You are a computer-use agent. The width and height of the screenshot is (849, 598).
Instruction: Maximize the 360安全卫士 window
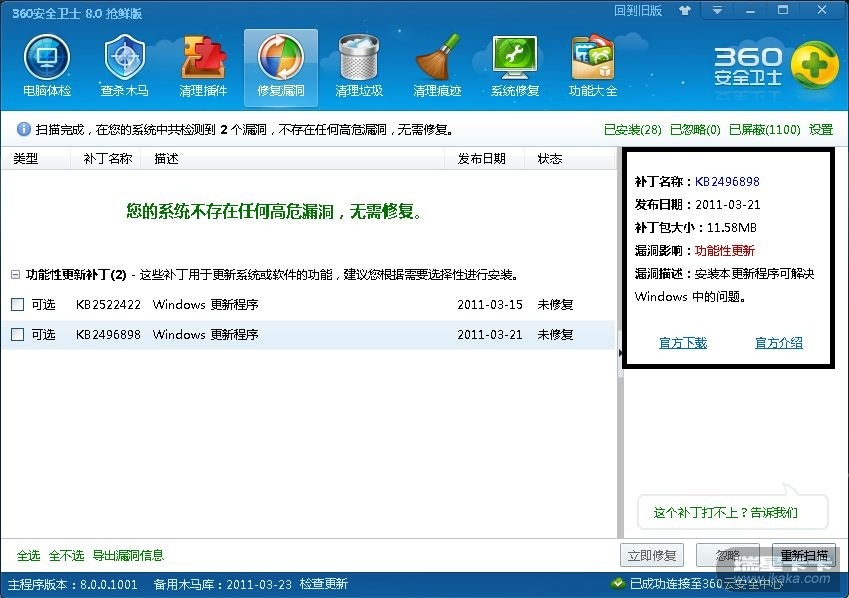tap(782, 10)
